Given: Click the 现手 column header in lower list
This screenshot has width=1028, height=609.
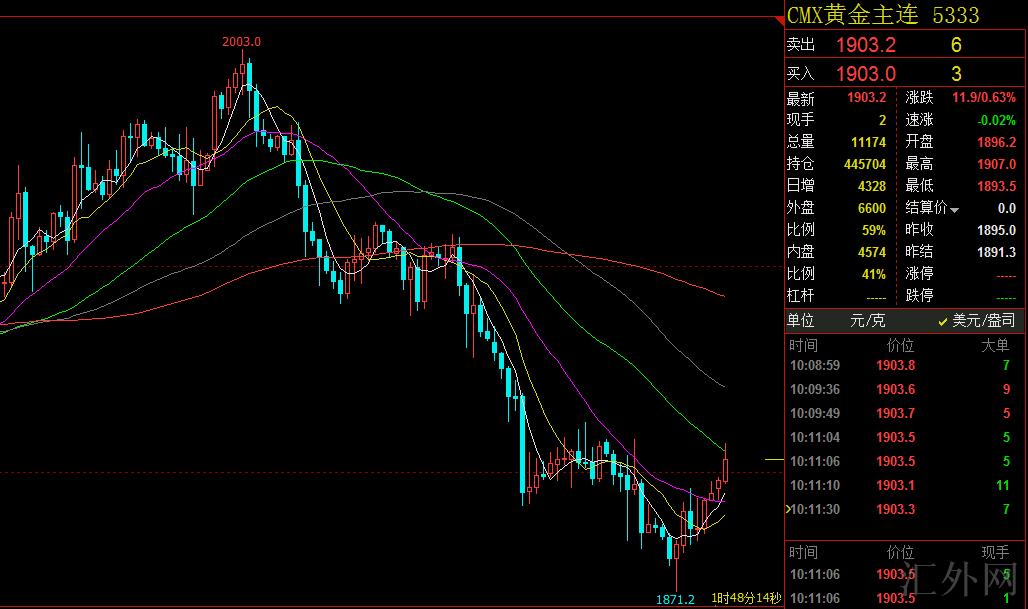Looking at the screenshot, I should [995, 552].
